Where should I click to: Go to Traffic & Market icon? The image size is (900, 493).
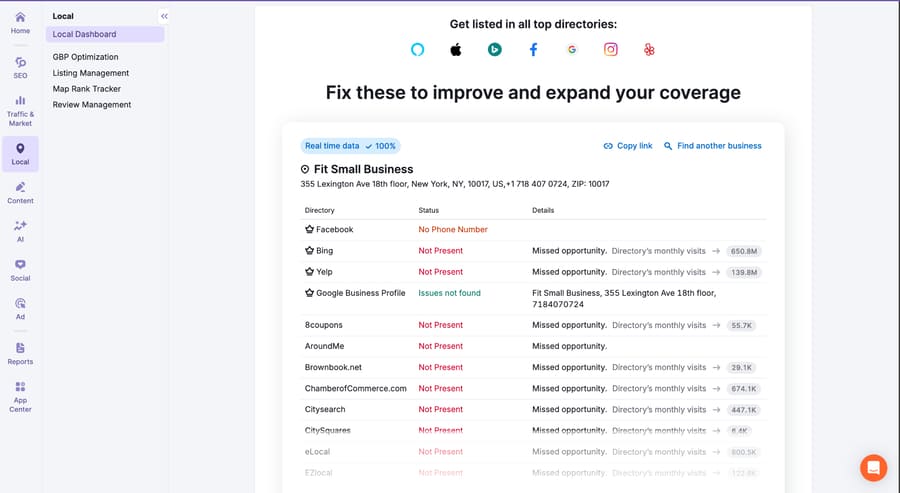click(20, 100)
